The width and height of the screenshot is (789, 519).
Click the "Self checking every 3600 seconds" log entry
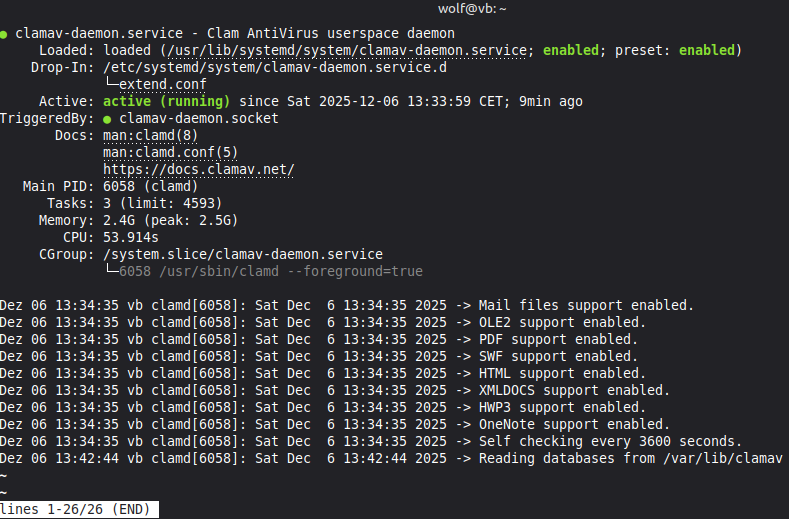[x=610, y=441]
